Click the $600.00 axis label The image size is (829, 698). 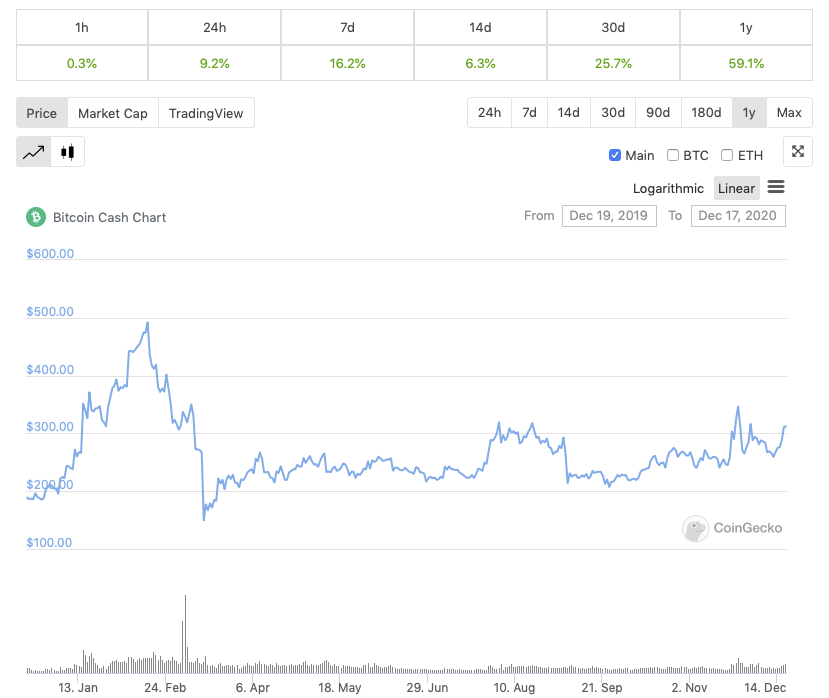[x=50, y=253]
